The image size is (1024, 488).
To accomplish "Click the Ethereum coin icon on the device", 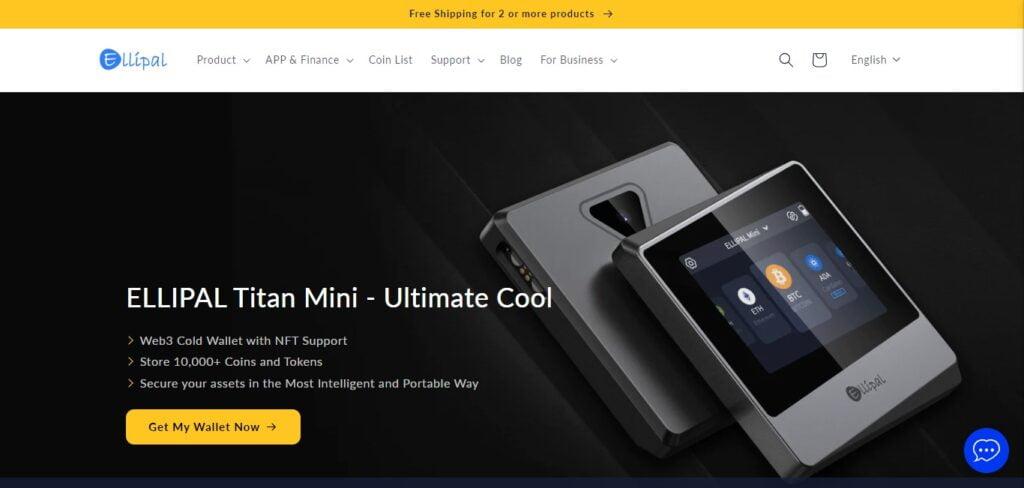I will 746,297.
